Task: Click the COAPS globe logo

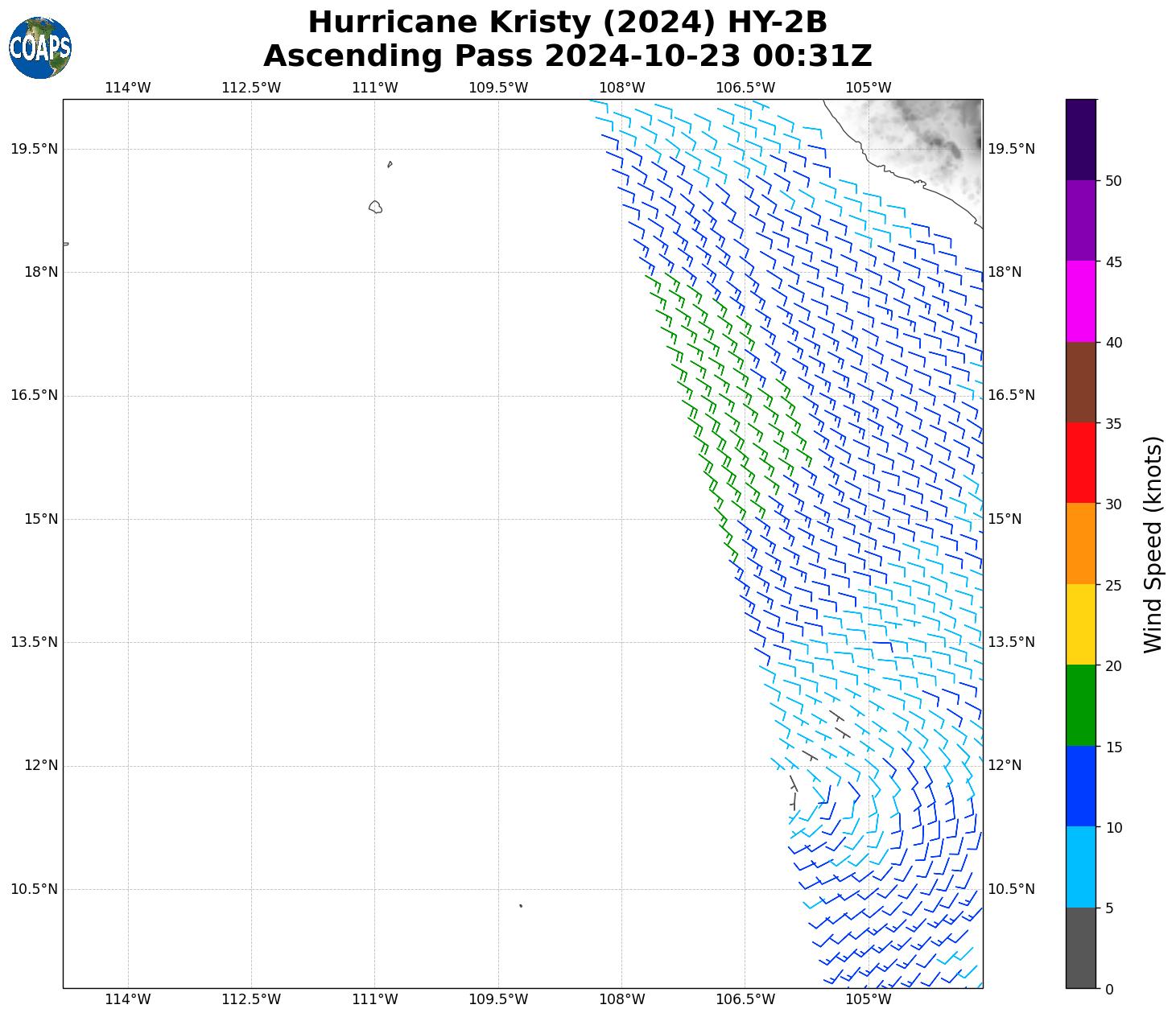Action: point(40,48)
